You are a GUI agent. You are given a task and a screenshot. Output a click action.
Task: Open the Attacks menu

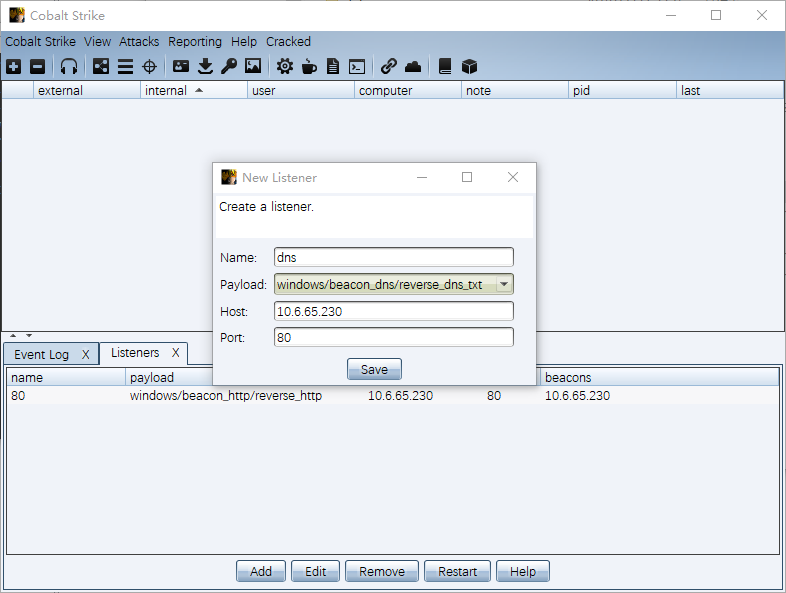pyautogui.click(x=139, y=42)
